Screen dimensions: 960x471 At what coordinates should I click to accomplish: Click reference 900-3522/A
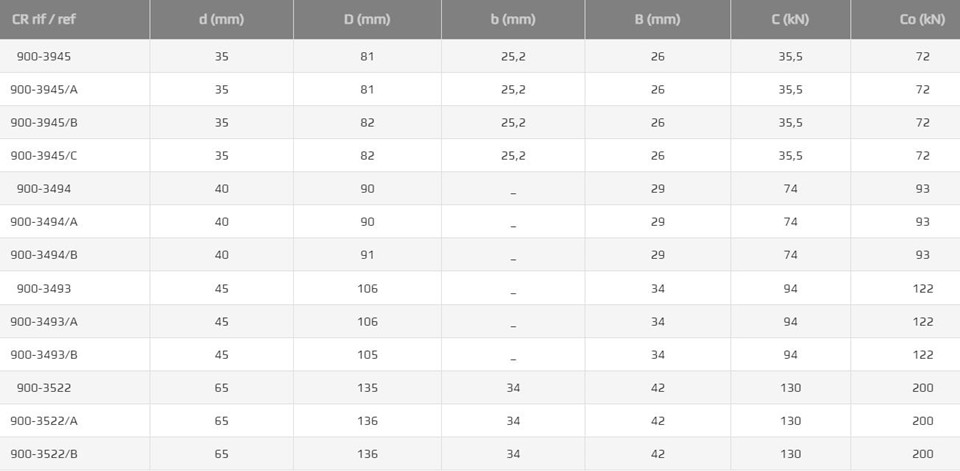point(43,421)
